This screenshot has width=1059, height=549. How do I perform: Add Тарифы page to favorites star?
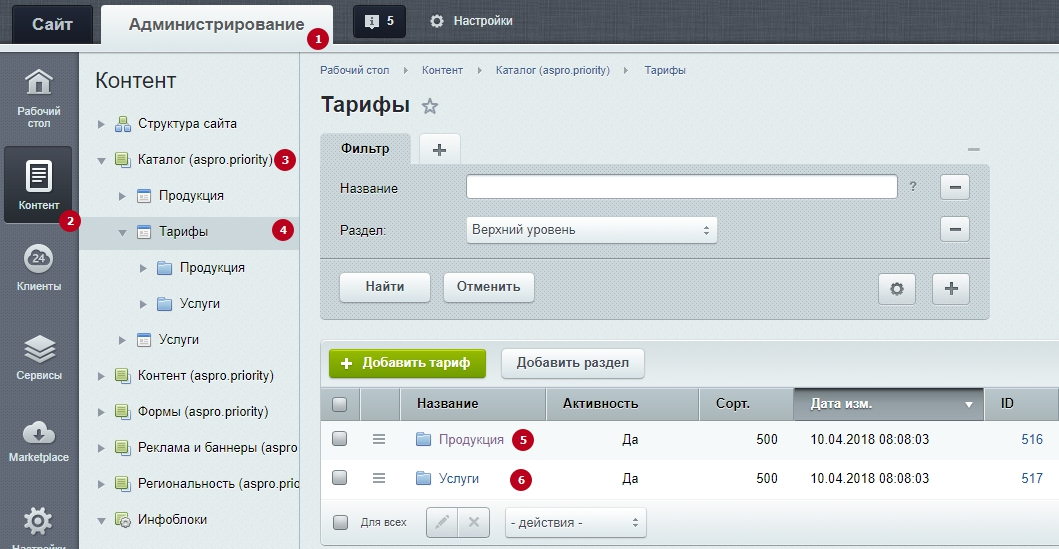click(x=430, y=106)
